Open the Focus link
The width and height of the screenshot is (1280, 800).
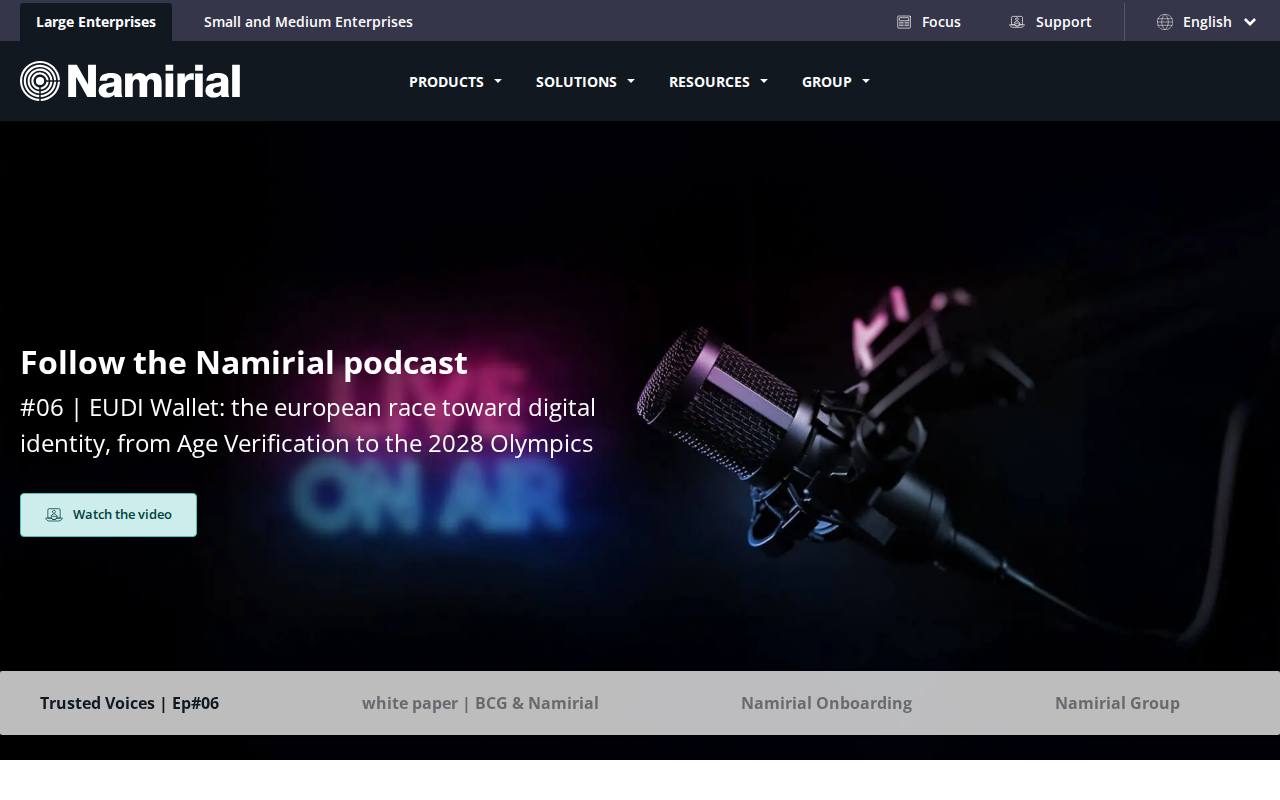pos(929,22)
